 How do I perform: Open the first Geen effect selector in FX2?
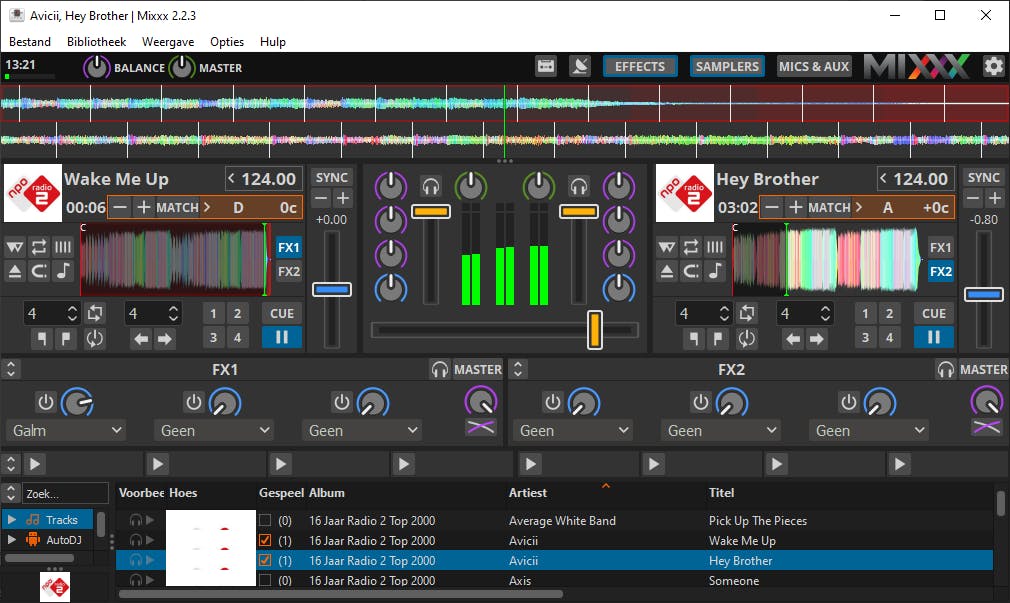click(573, 430)
